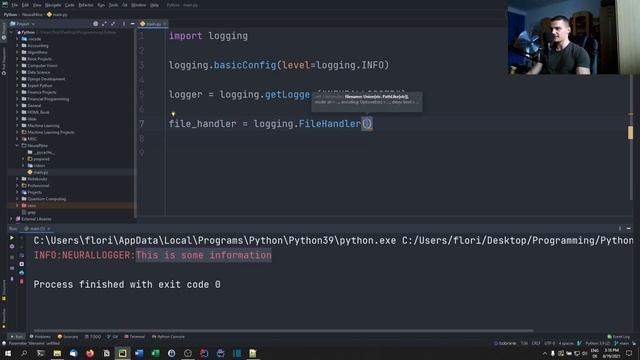Click the CRLF line separator status entry

coord(536,344)
